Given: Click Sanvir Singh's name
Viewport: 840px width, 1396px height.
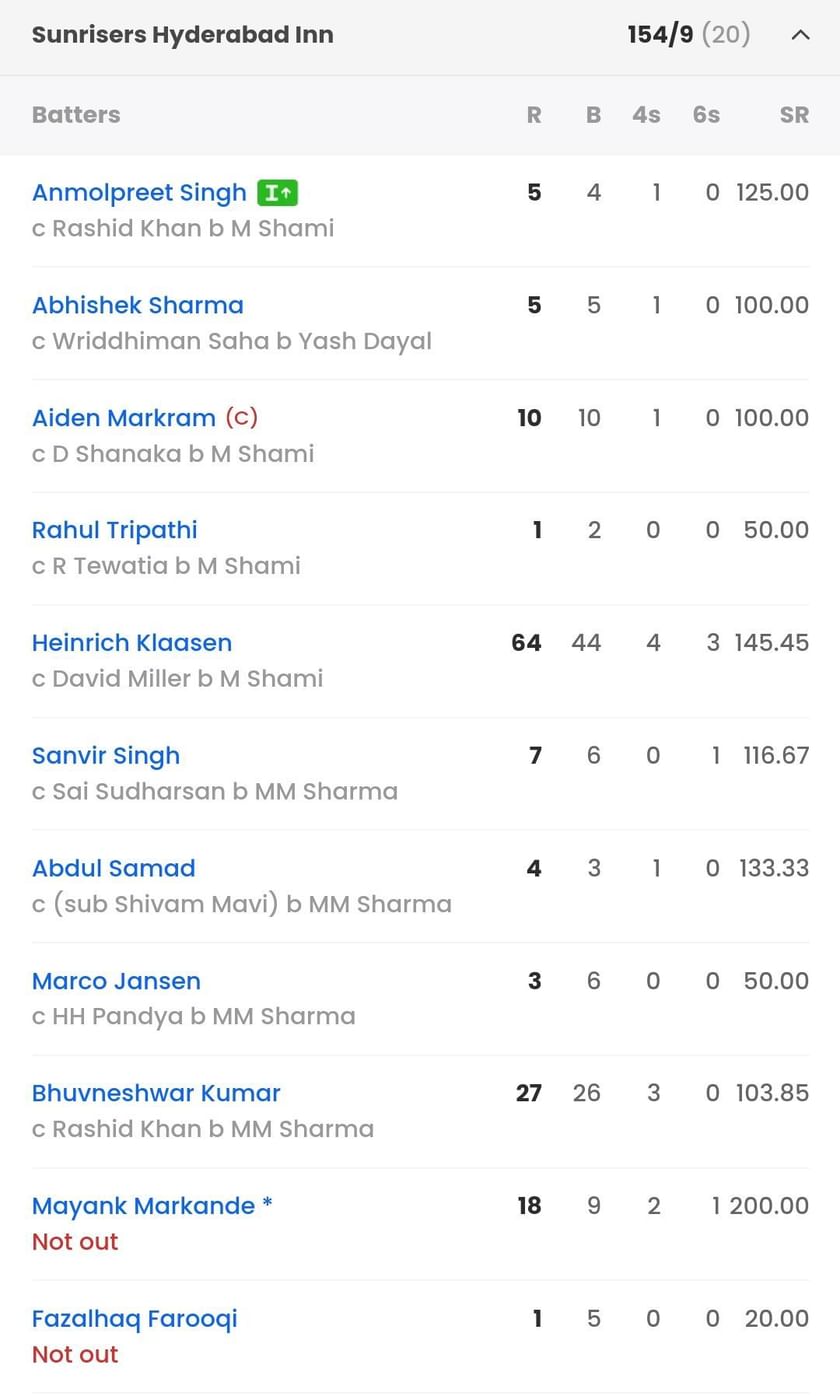Looking at the screenshot, I should point(105,756).
